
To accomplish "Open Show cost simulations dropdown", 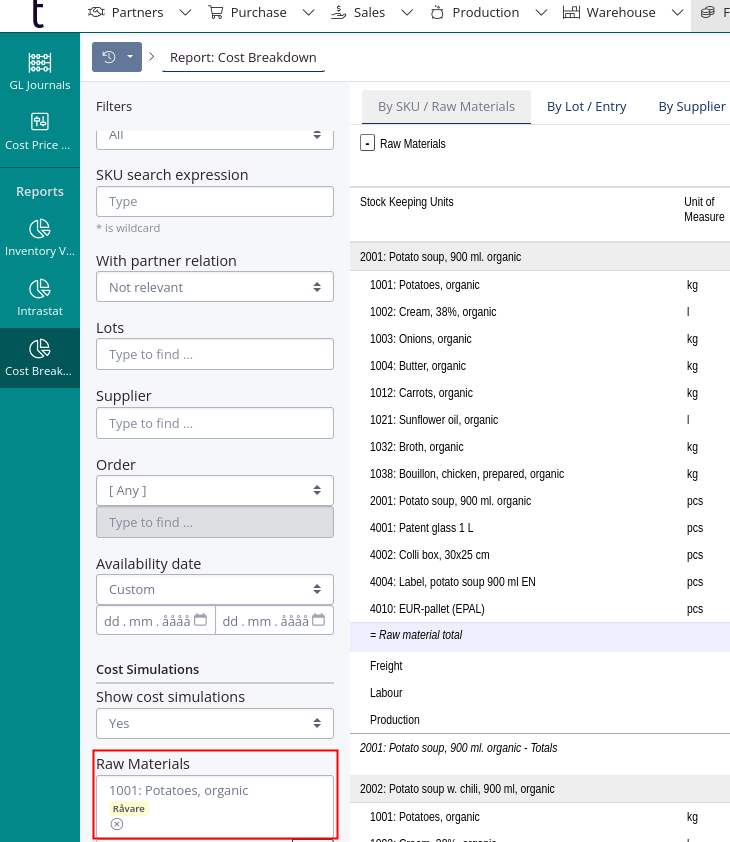I will coord(215,723).
